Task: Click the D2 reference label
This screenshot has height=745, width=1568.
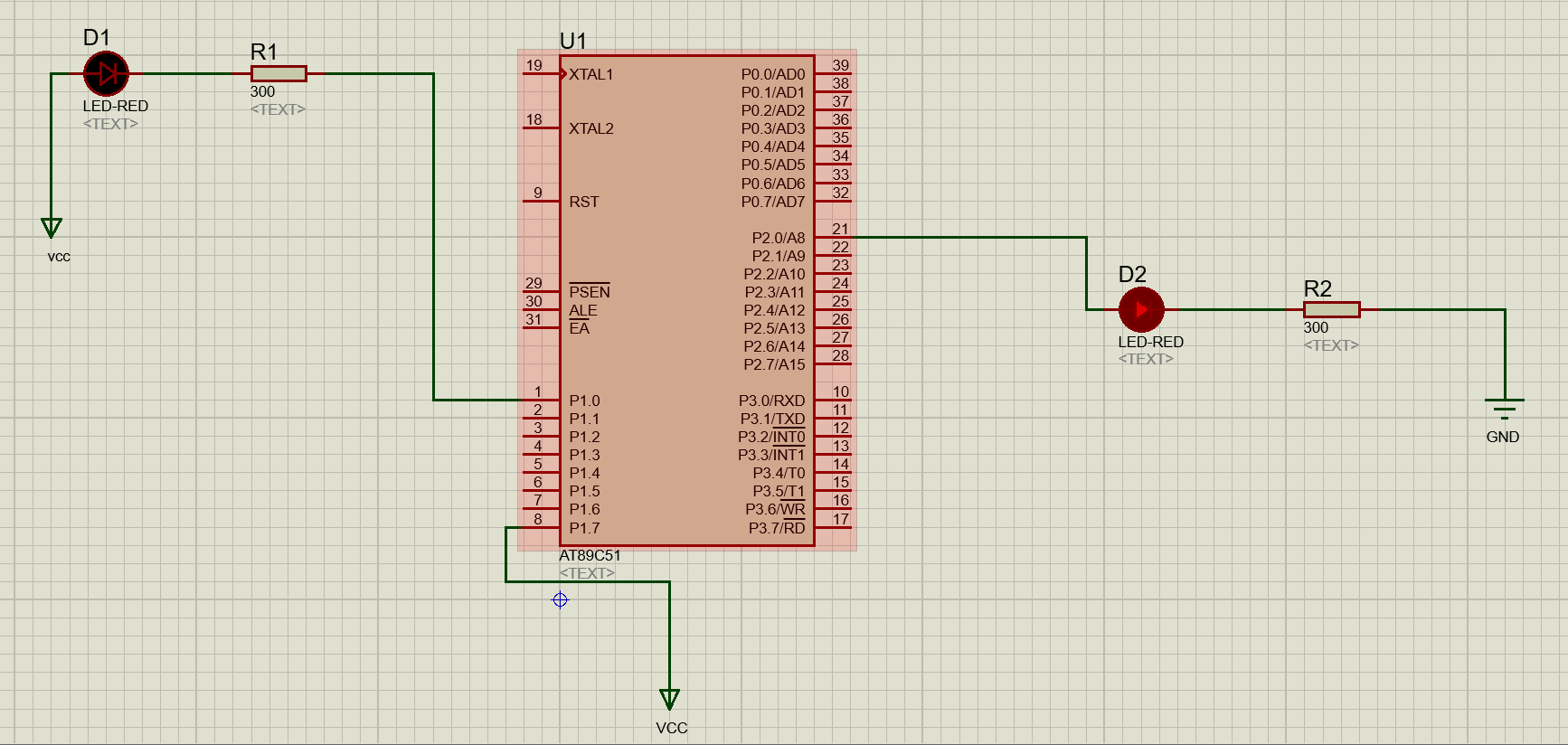Action: 1132,274
